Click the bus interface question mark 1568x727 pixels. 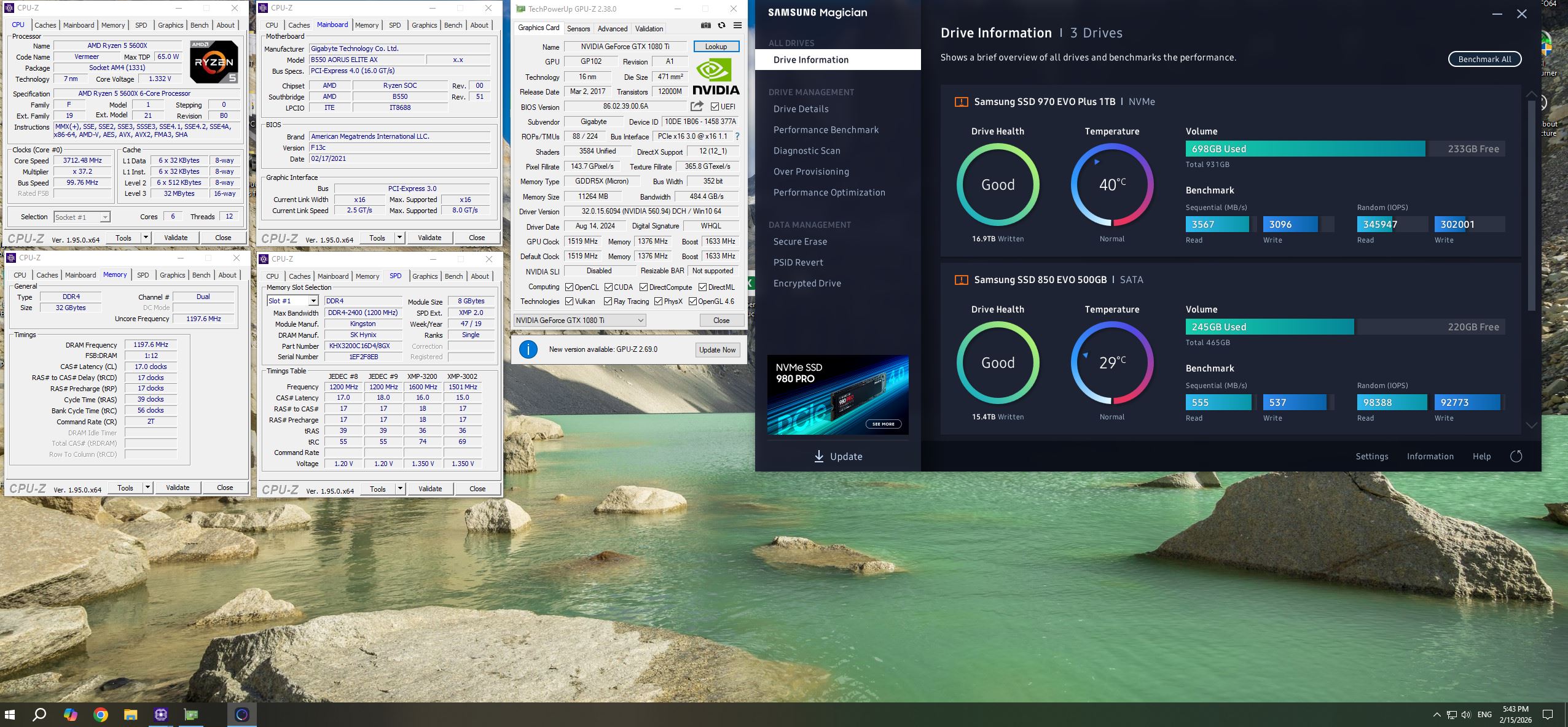click(737, 136)
